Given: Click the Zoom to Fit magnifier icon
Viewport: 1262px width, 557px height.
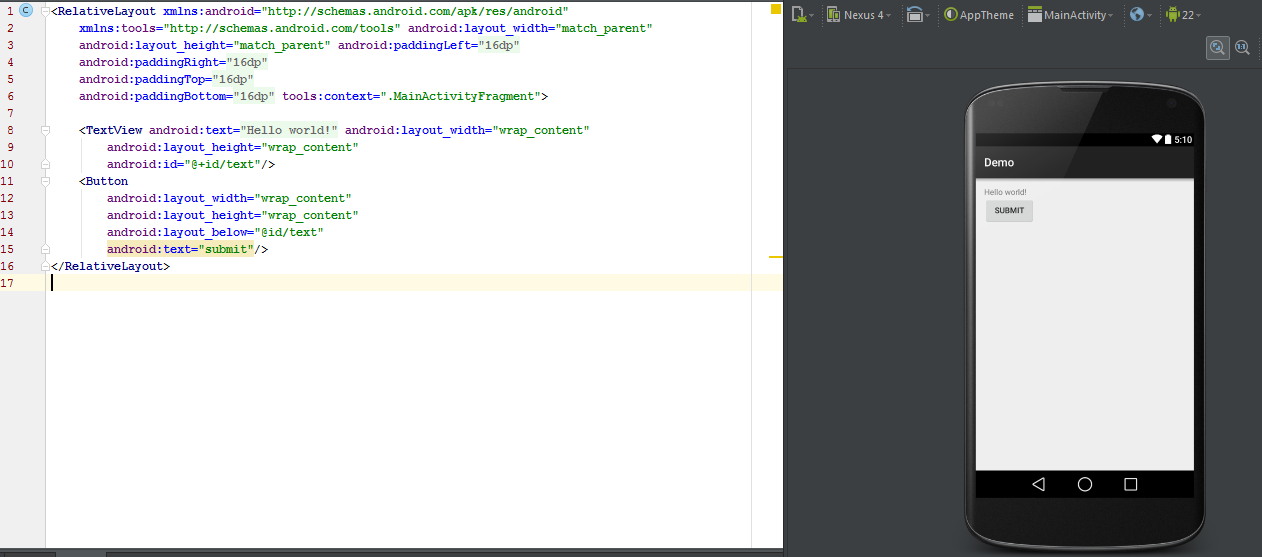Looking at the screenshot, I should click(1217, 47).
